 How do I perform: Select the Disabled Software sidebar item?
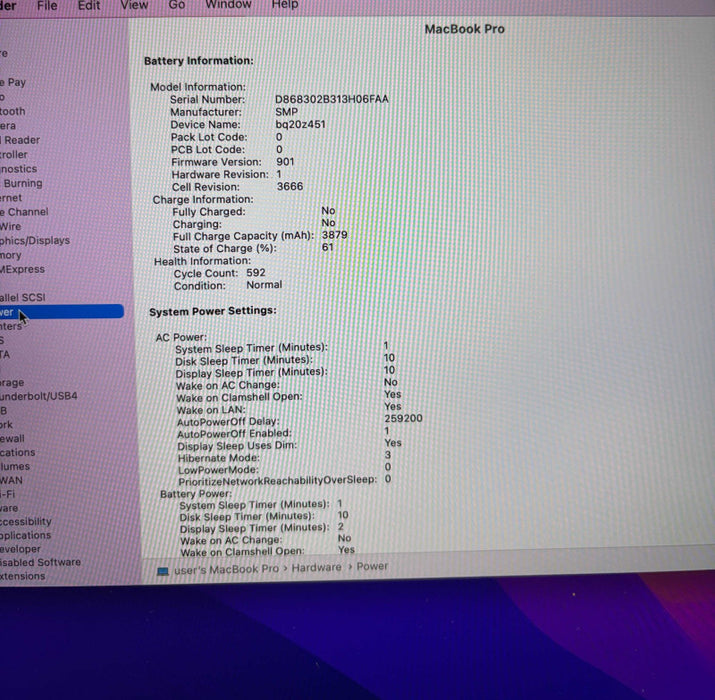[x=41, y=562]
